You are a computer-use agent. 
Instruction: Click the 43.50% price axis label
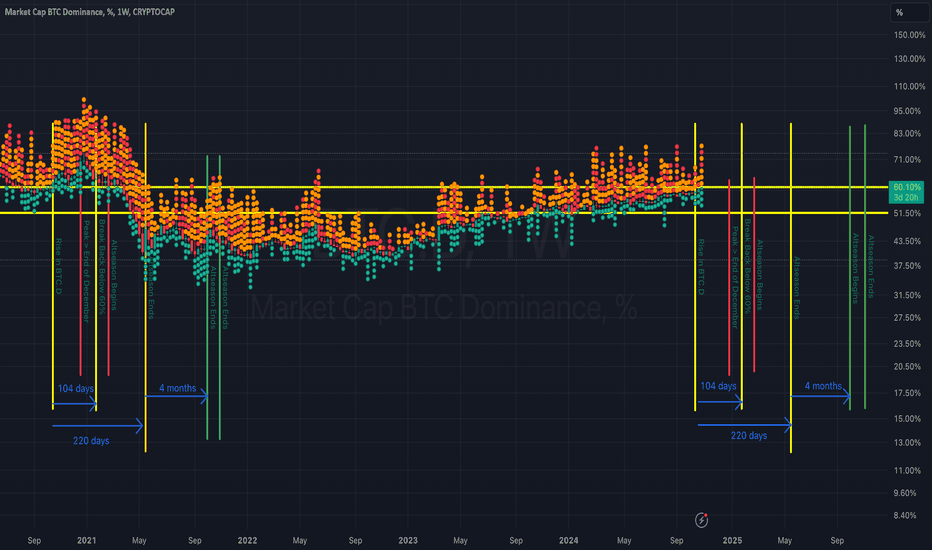coord(909,241)
